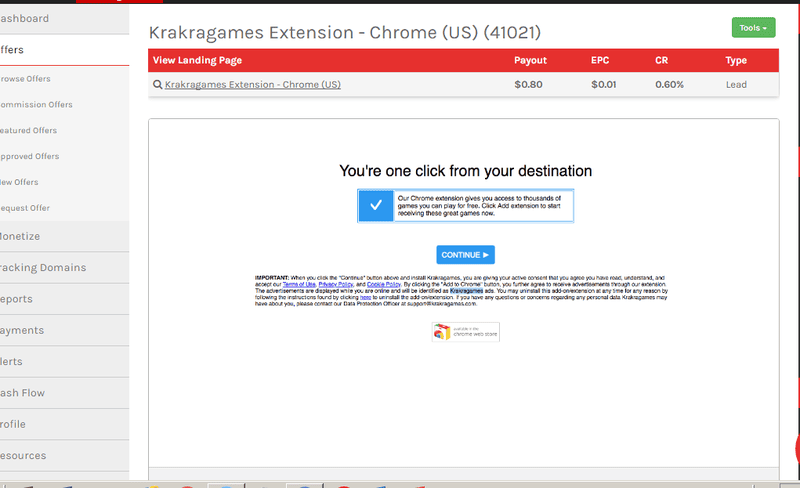Open the Privacy Policy link
The image size is (800, 488).
(x=336, y=284)
